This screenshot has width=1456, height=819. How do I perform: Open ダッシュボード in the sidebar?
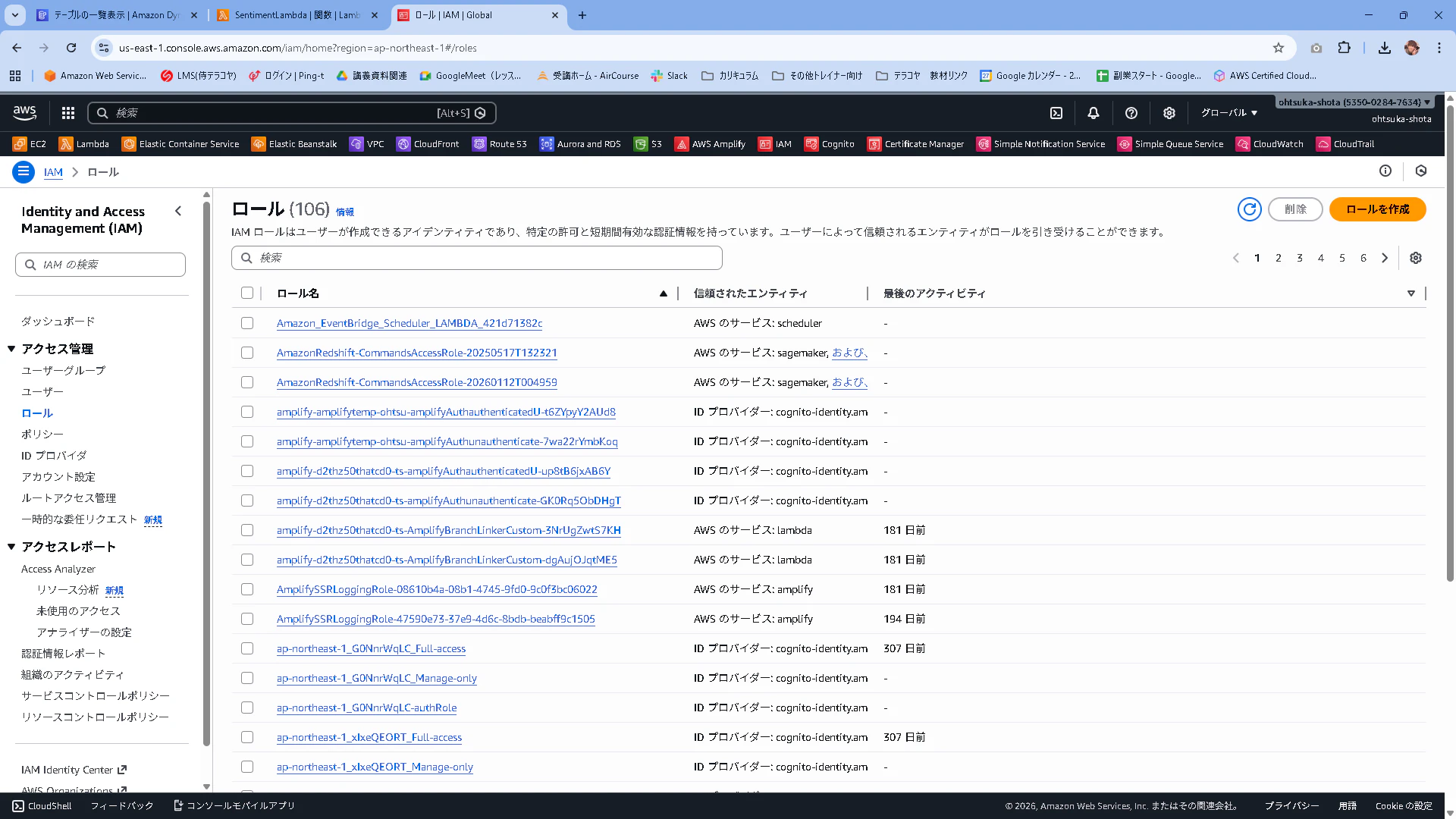pyautogui.click(x=58, y=322)
